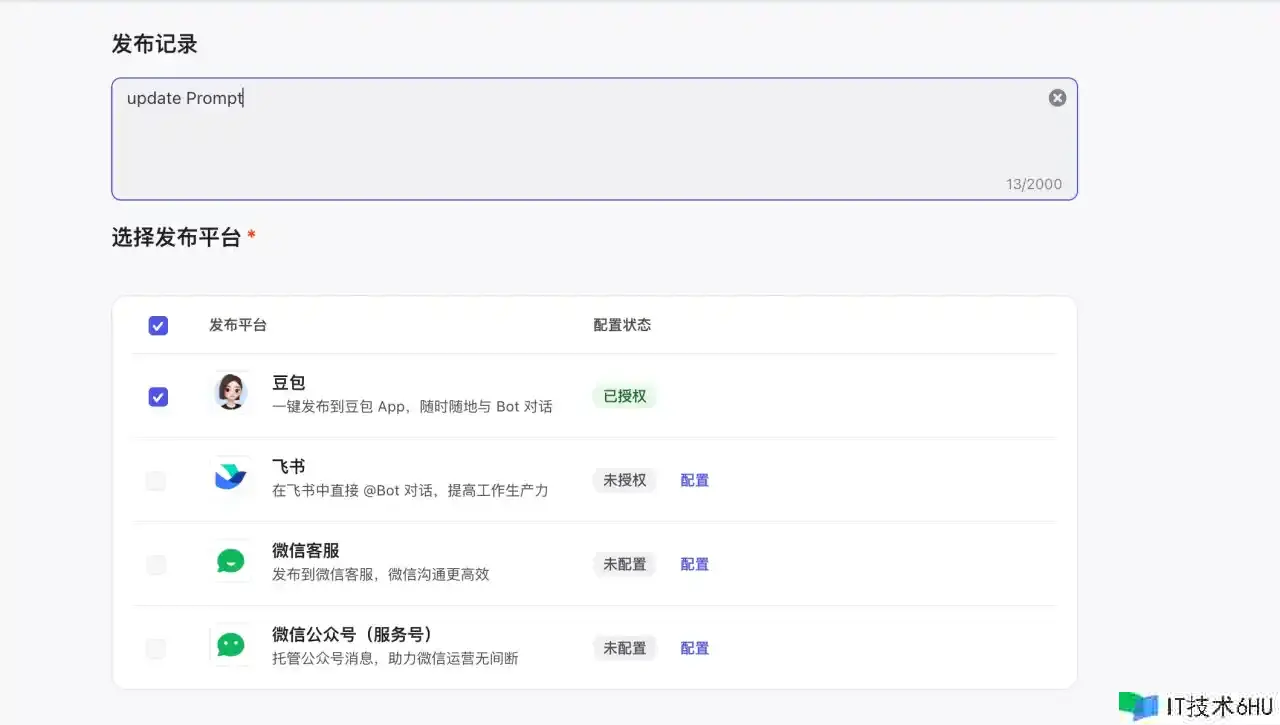This screenshot has height=725, width=1280.
Task: Check the 飞书 platform checkbox
Action: click(x=156, y=481)
